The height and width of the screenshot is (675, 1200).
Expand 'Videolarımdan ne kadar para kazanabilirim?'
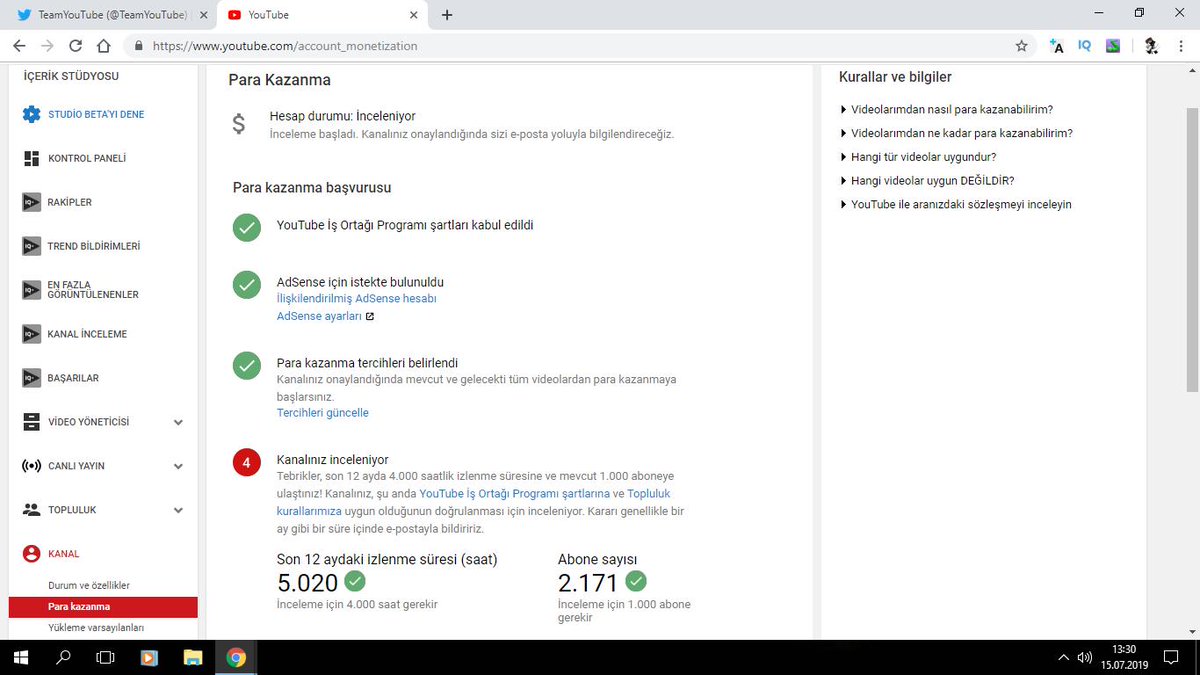[956, 133]
